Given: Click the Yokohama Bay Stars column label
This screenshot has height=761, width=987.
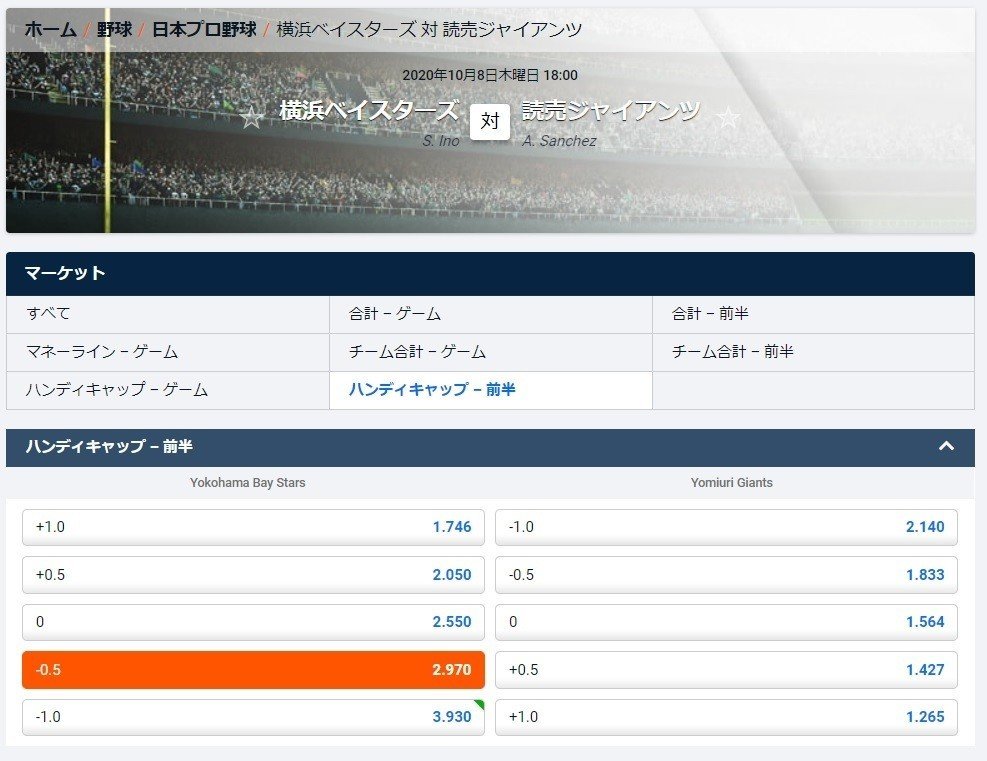Looking at the screenshot, I should 247,483.
